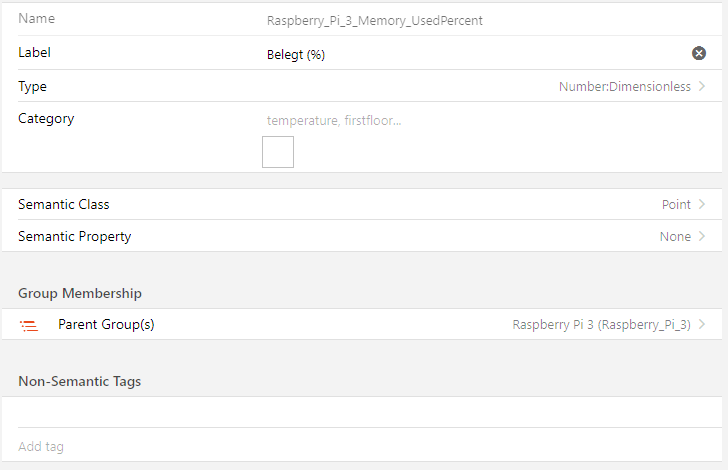The height and width of the screenshot is (470, 728).
Task: Open Raspberry Pi 3 (Raspberry_Pi_3) group selection
Action: point(601,325)
